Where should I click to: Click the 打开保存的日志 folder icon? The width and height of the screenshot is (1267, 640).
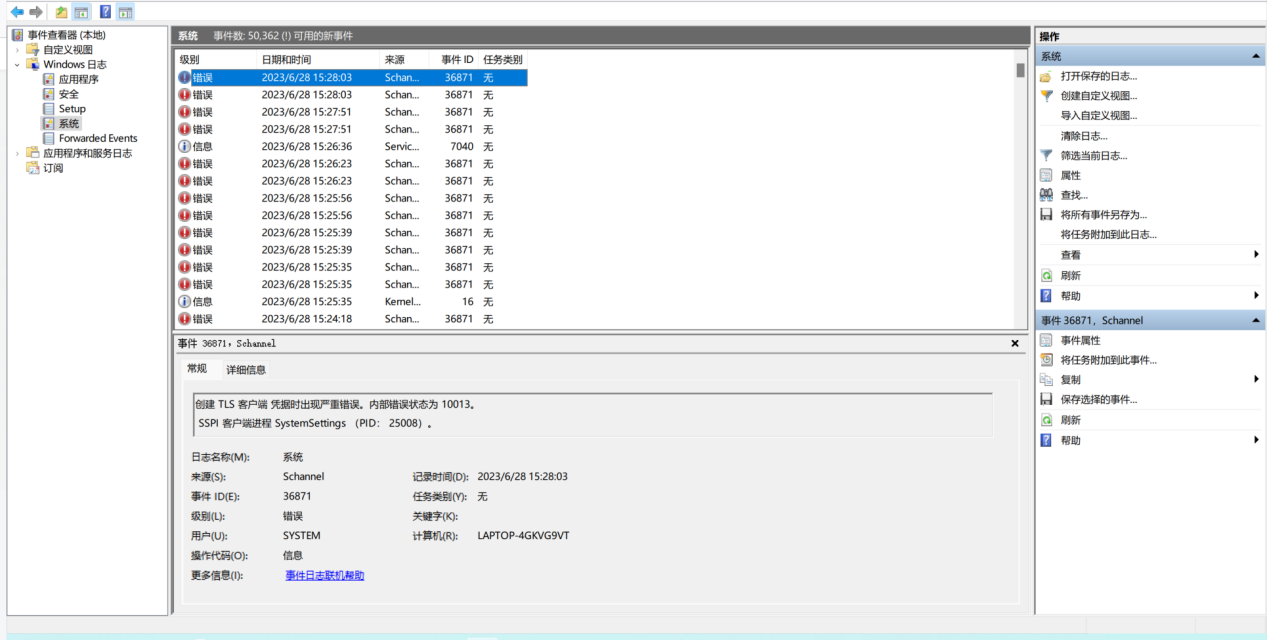tap(1046, 76)
